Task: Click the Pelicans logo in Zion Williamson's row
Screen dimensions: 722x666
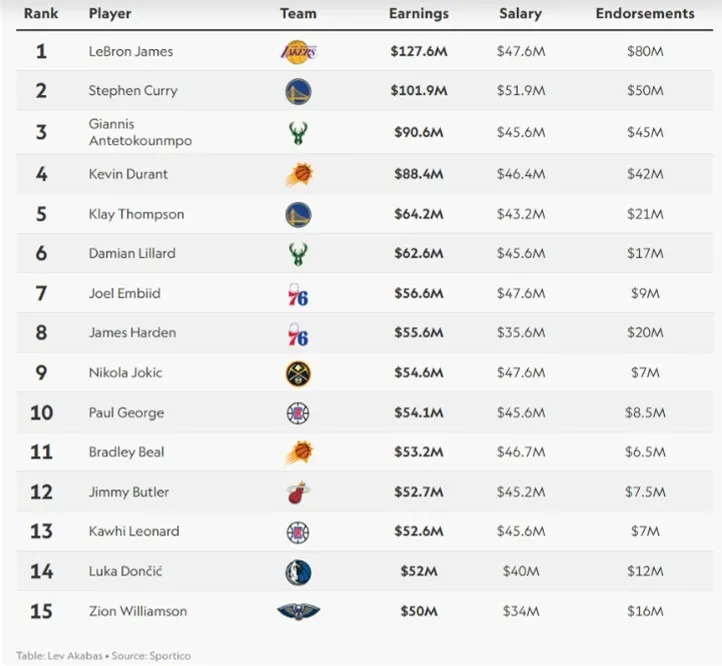Action: coord(298,611)
